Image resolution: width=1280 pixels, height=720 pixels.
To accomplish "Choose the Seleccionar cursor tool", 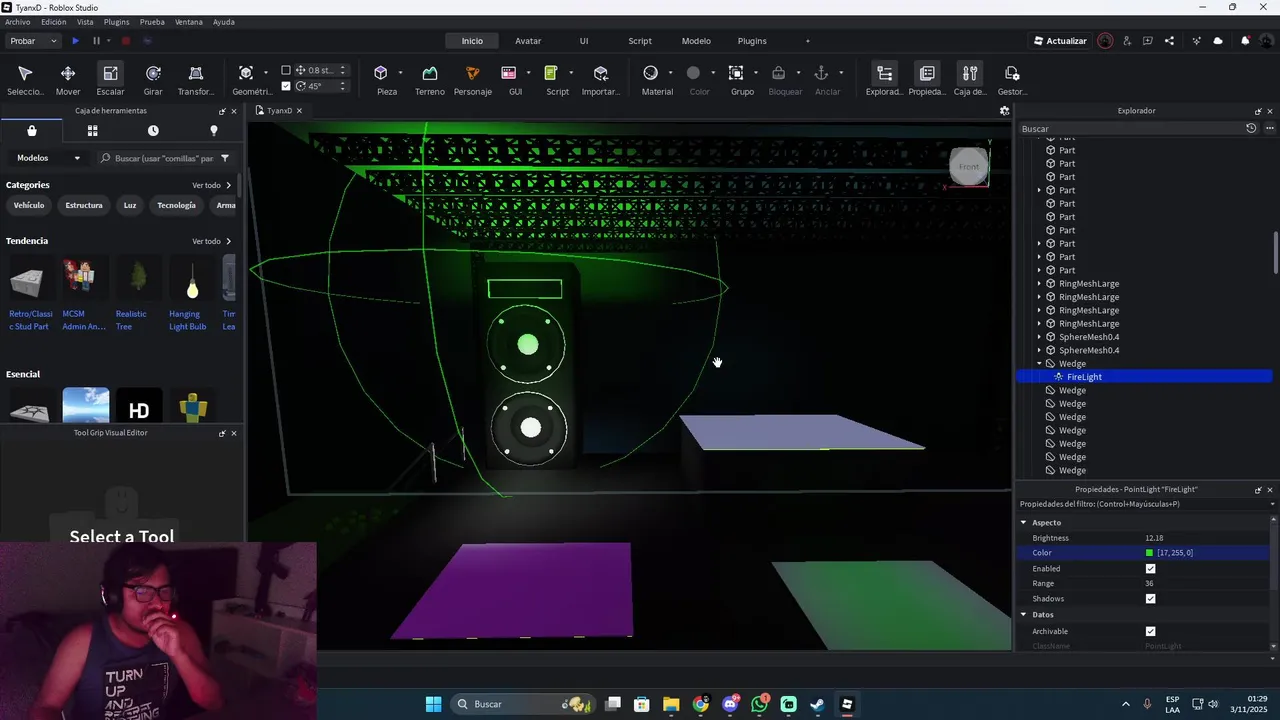I will click(25, 79).
